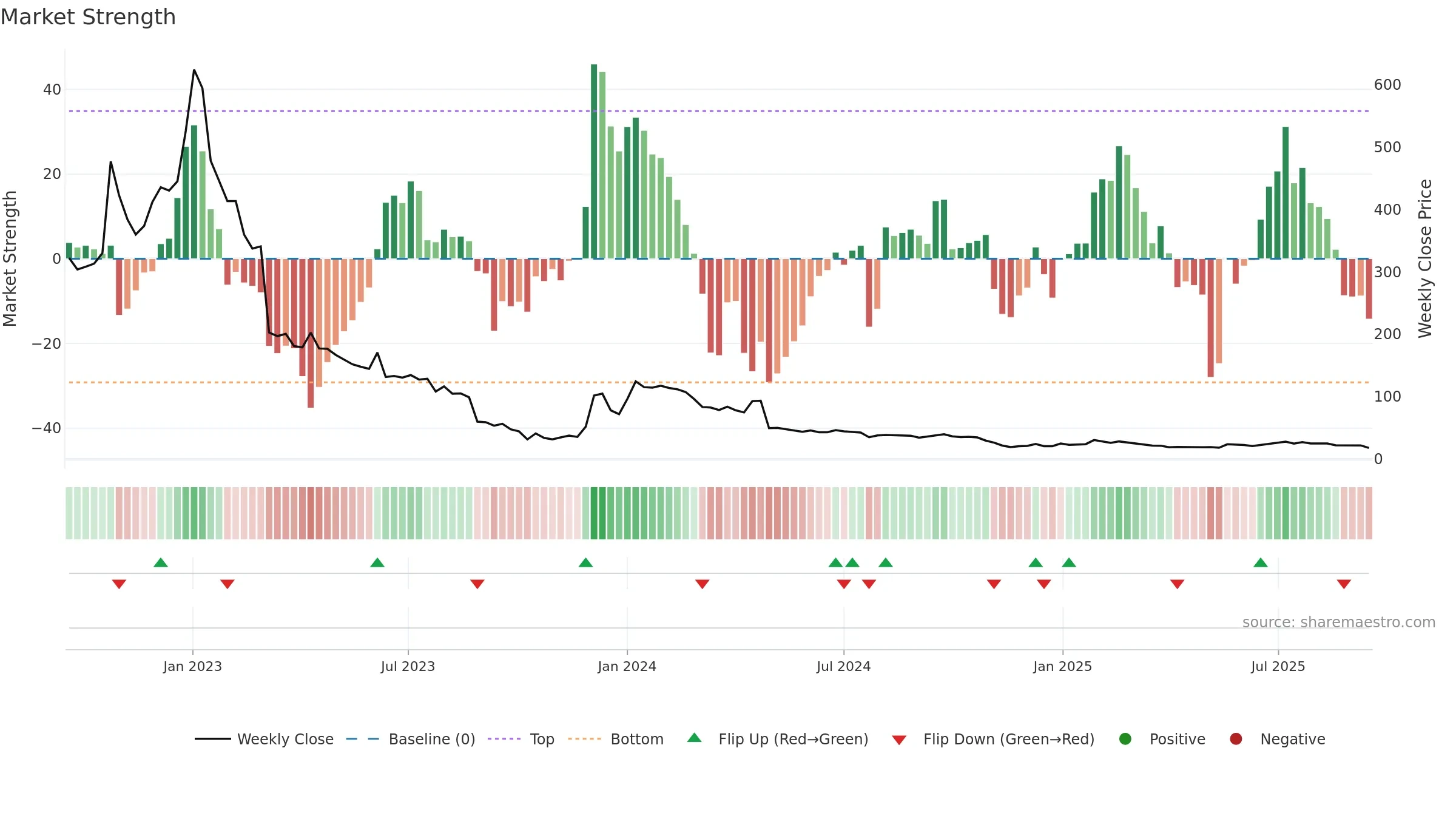This screenshot has height=819, width=1456.
Task: Click the first flip-up marker before Jan 2023
Action: [161, 563]
